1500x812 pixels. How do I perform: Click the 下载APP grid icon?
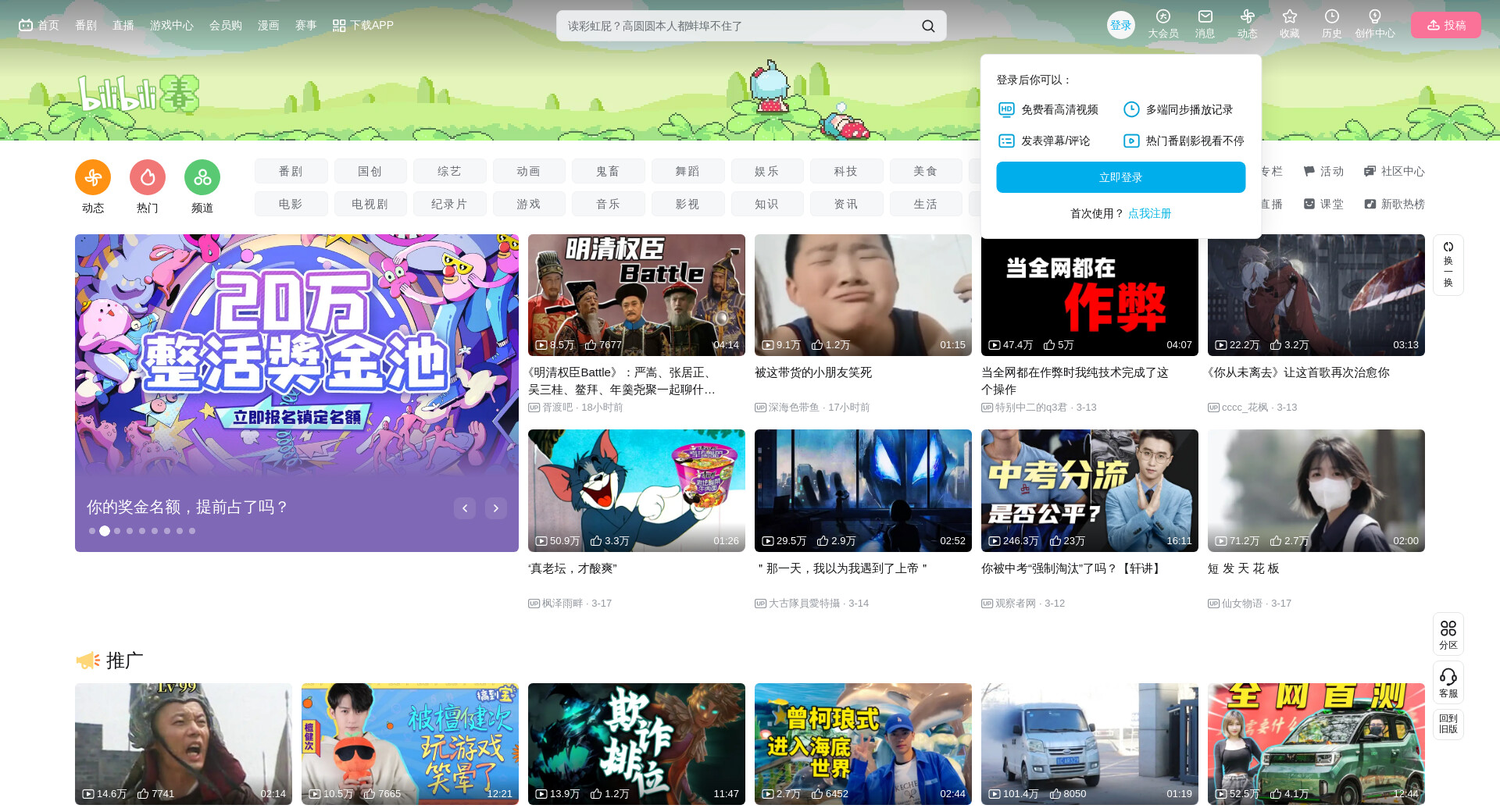pyautogui.click(x=338, y=26)
